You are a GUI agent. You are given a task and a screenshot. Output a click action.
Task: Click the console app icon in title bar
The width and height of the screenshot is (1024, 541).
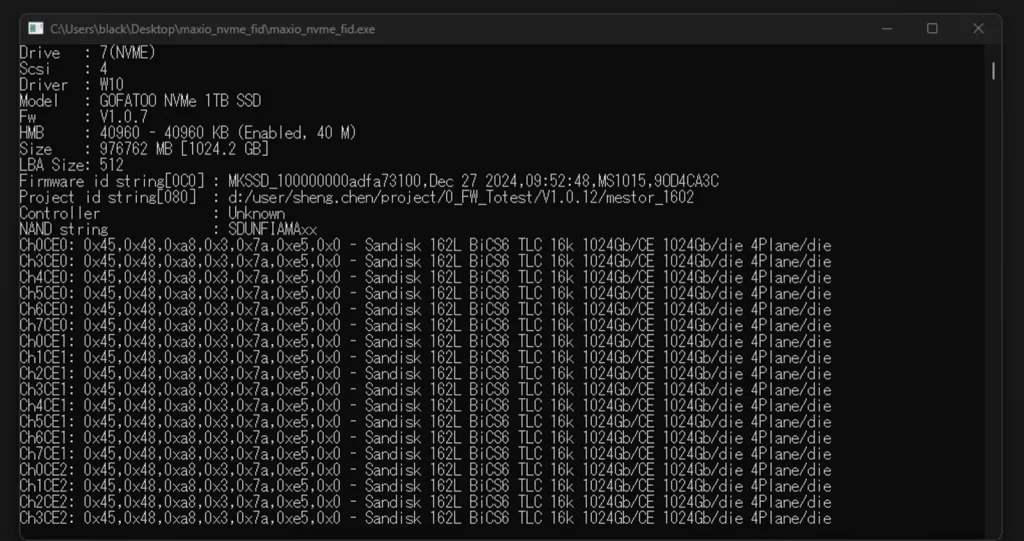coord(36,29)
